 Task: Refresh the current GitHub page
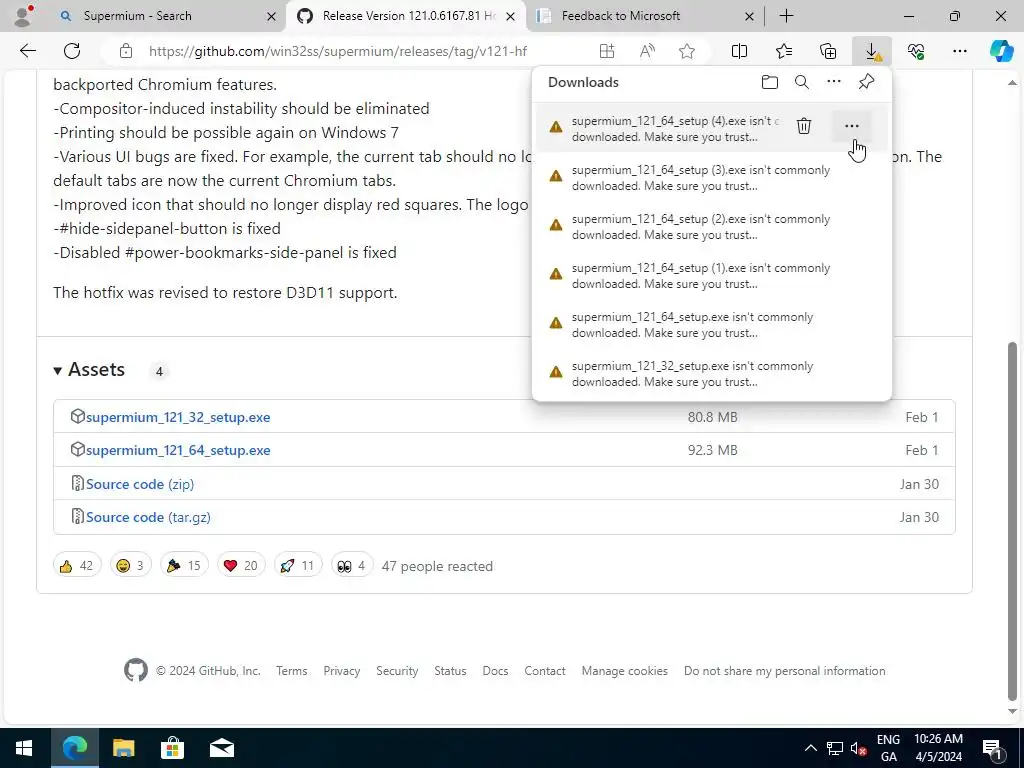(x=72, y=51)
